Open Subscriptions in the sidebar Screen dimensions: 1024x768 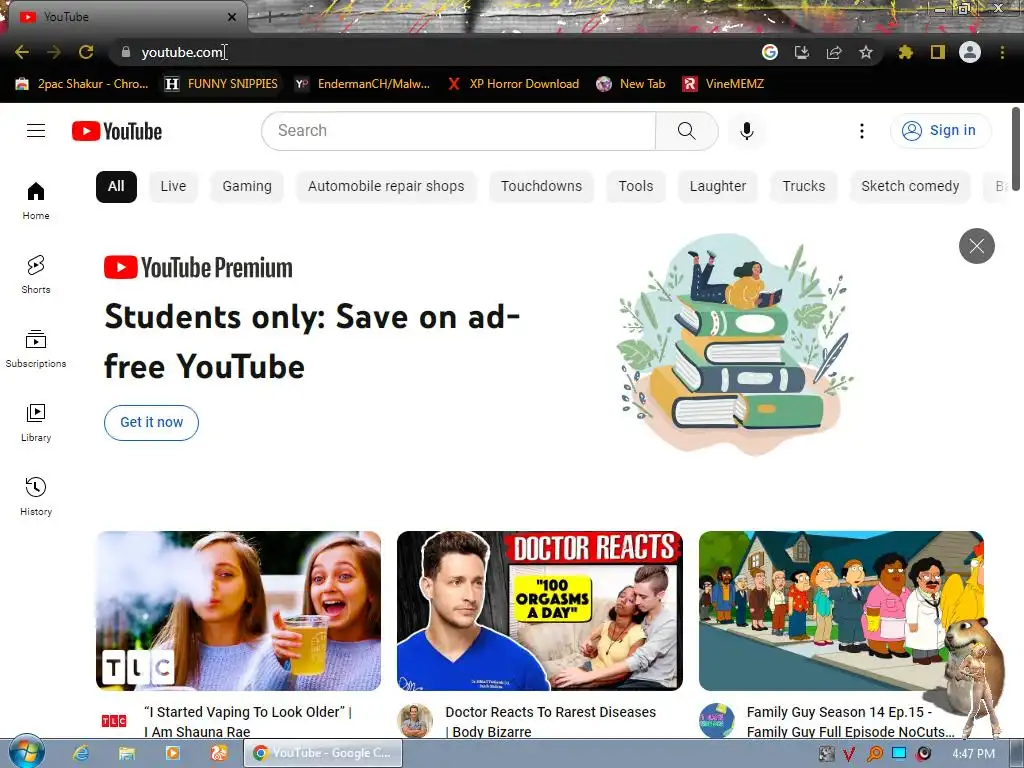point(36,349)
